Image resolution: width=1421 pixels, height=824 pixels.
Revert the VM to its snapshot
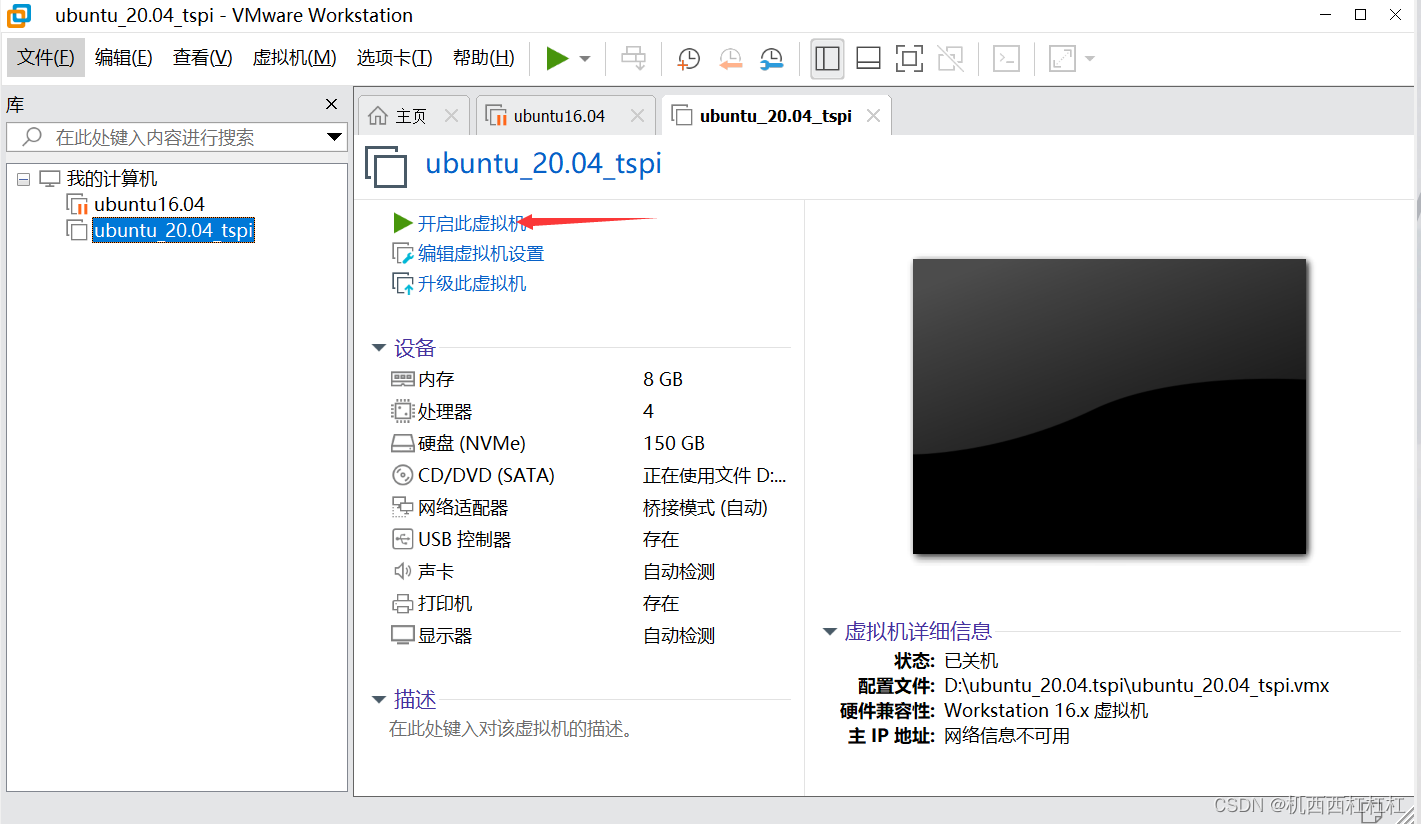point(730,59)
